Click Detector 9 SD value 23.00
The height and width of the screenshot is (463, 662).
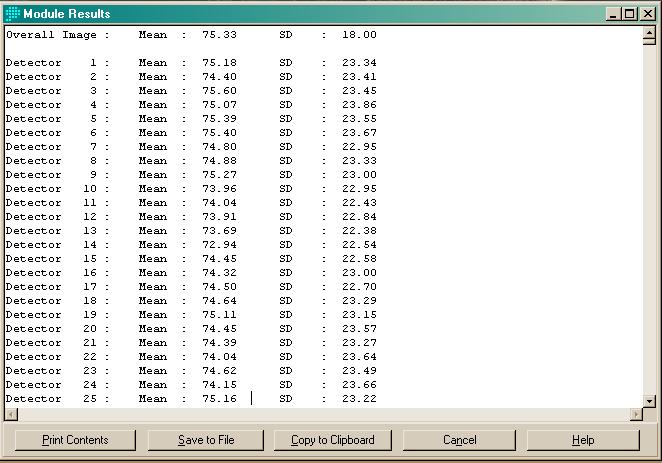click(x=359, y=174)
